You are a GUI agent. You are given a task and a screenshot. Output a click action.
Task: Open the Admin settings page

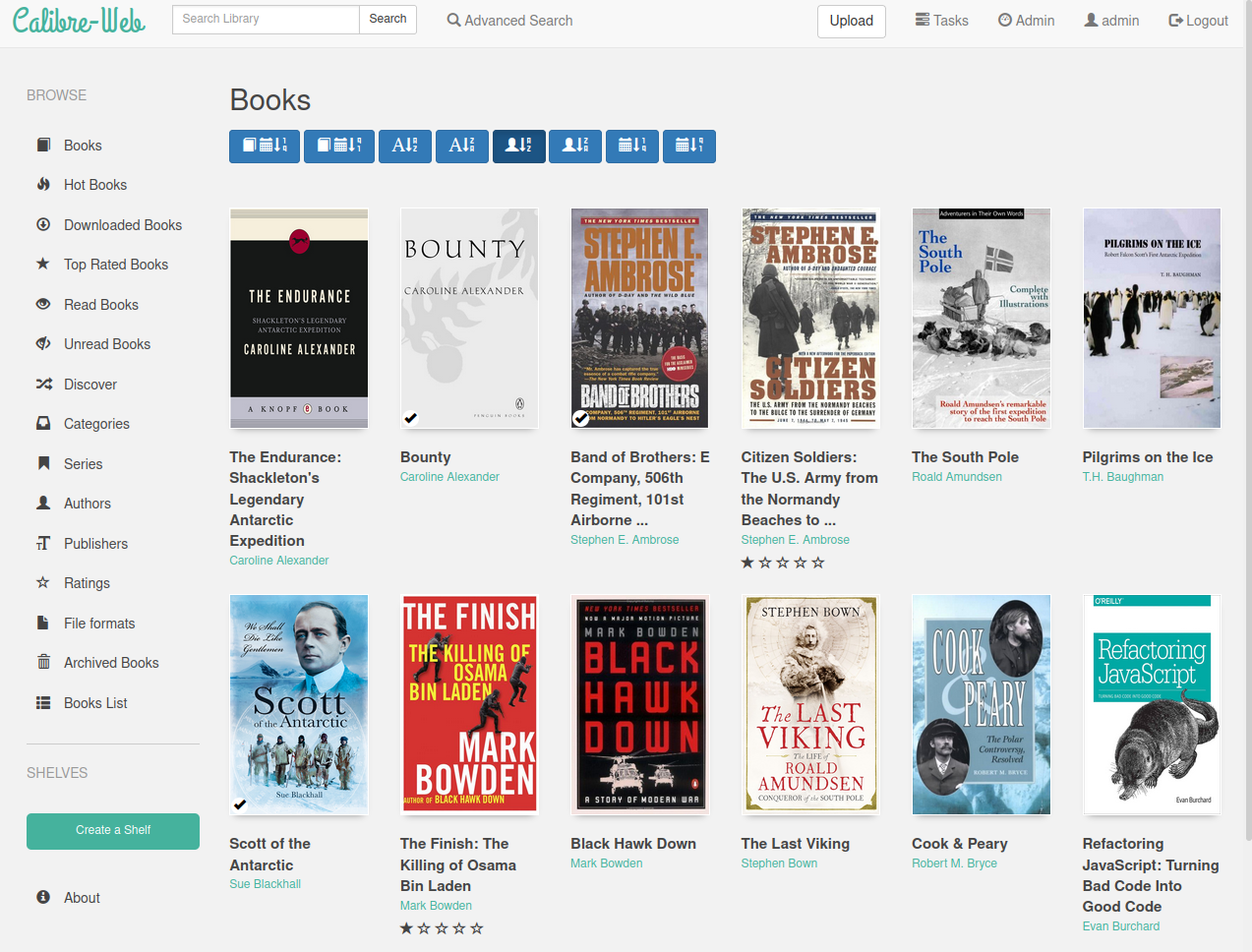(1026, 21)
